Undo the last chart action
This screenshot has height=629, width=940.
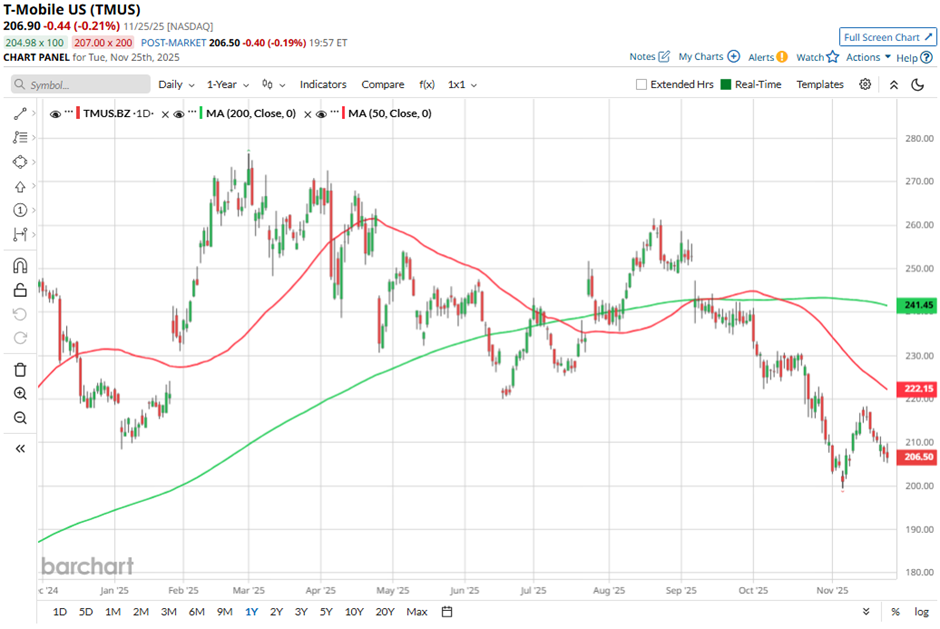click(x=20, y=314)
